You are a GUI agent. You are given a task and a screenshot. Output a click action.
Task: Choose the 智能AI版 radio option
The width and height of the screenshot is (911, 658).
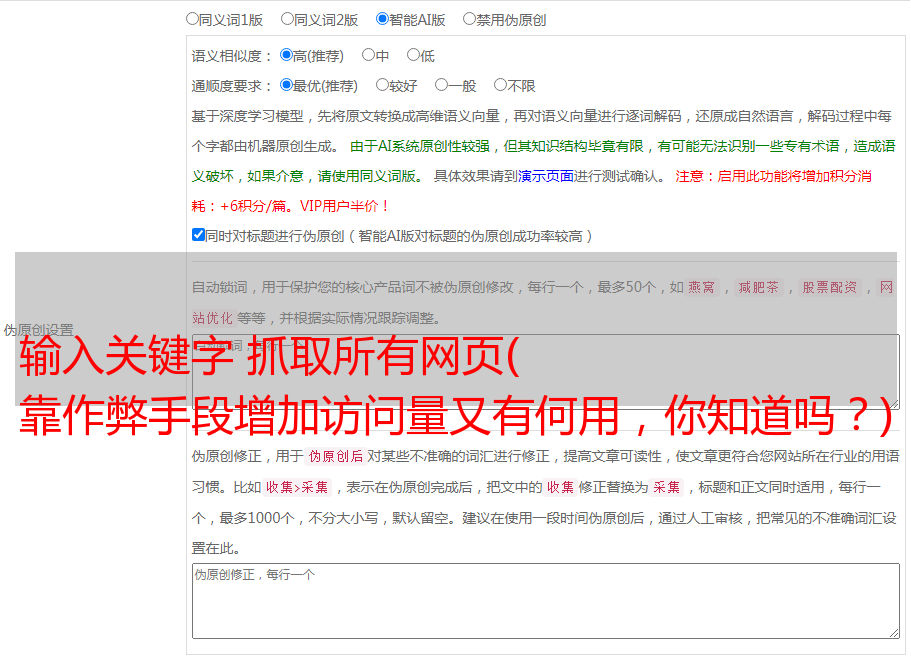(382, 19)
